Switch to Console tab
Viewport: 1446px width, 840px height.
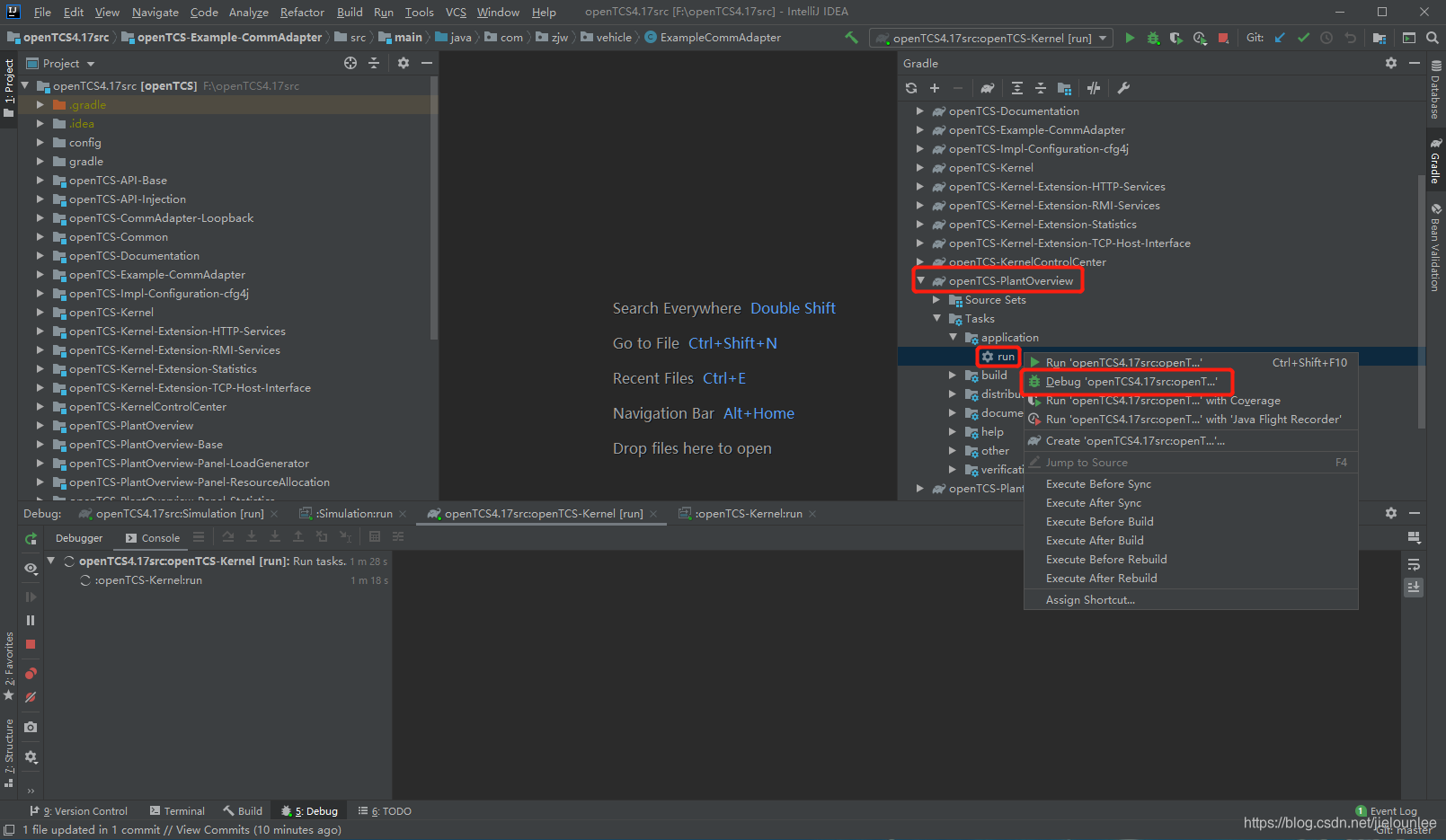point(153,538)
